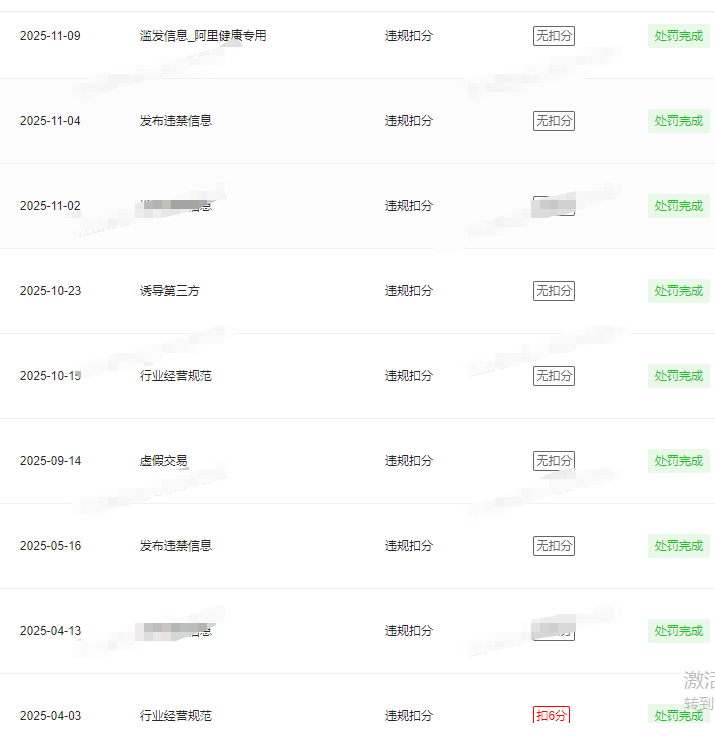Open 发布违禁信息 entry dated 2025-05-16
This screenshot has width=715, height=736.
pyautogui.click(x=176, y=546)
